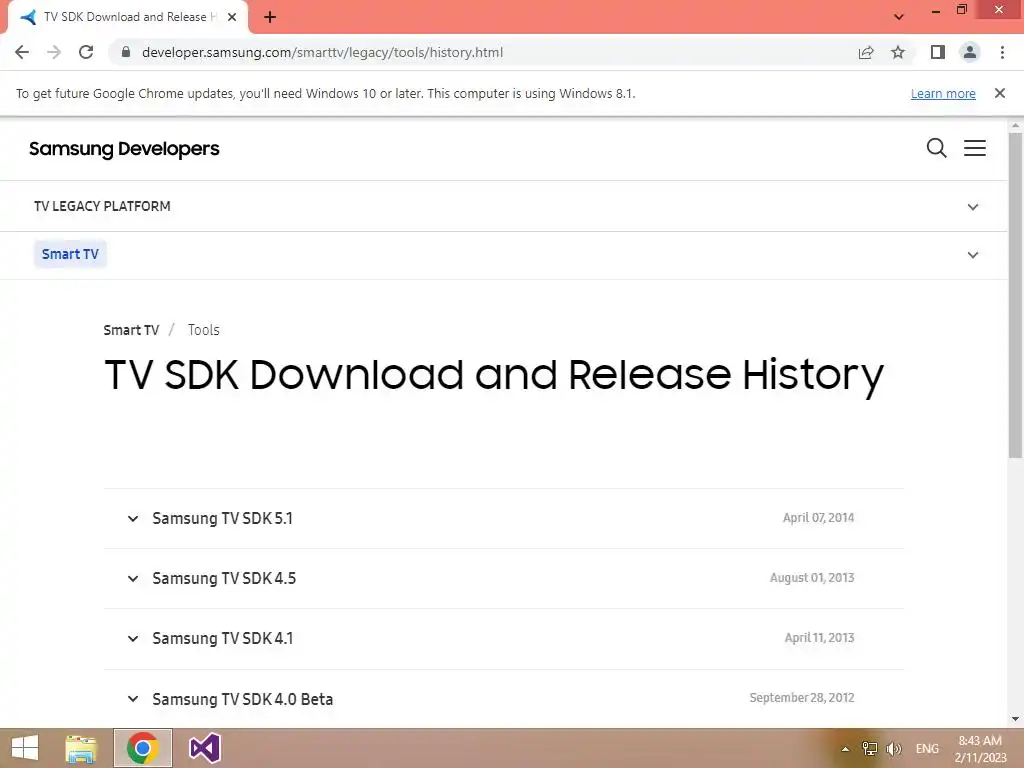Close the TV SDK Download tab
Screen dimensions: 1024x768
(232, 17)
